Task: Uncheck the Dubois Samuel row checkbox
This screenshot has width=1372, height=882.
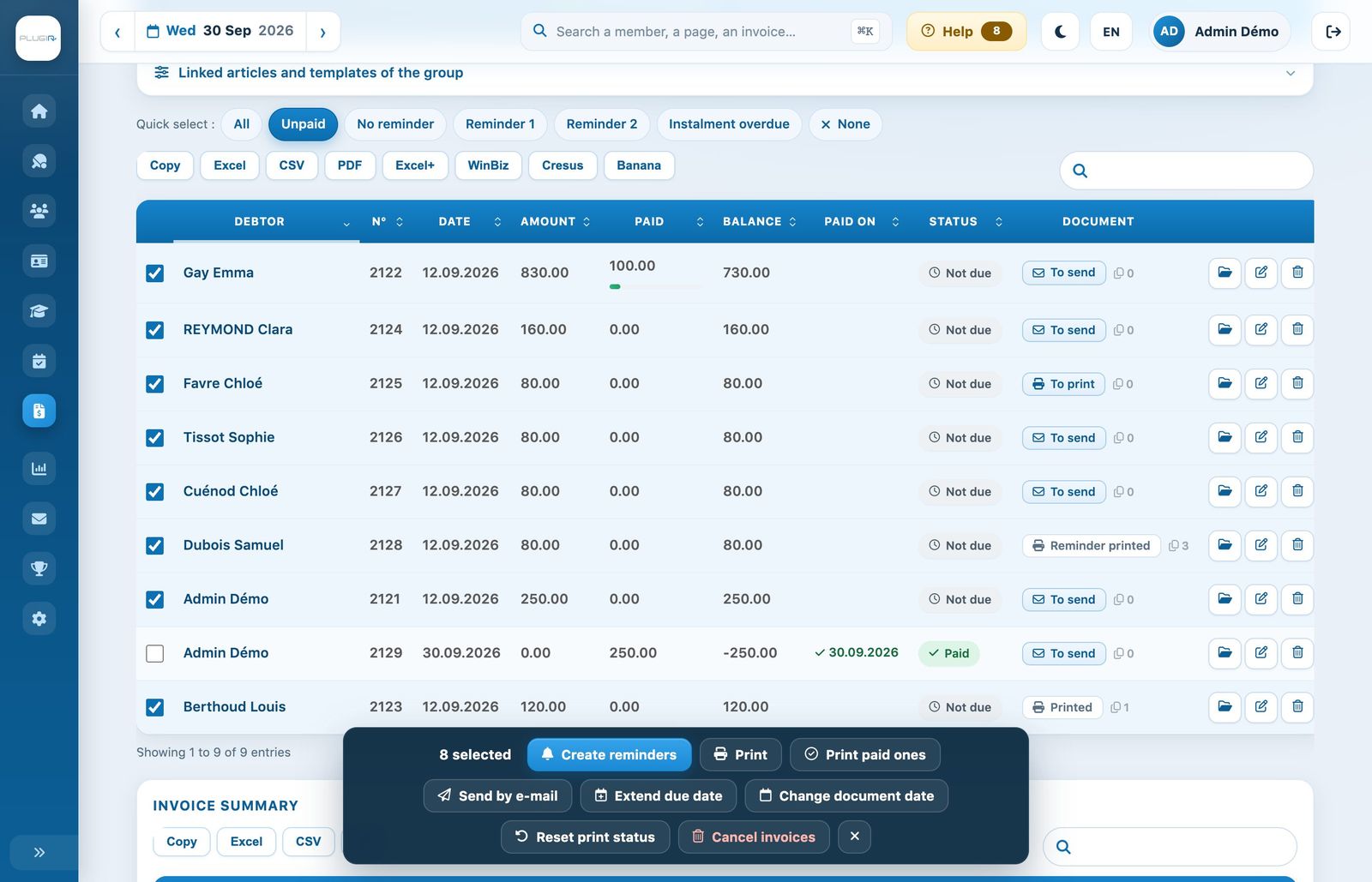Action: [155, 546]
